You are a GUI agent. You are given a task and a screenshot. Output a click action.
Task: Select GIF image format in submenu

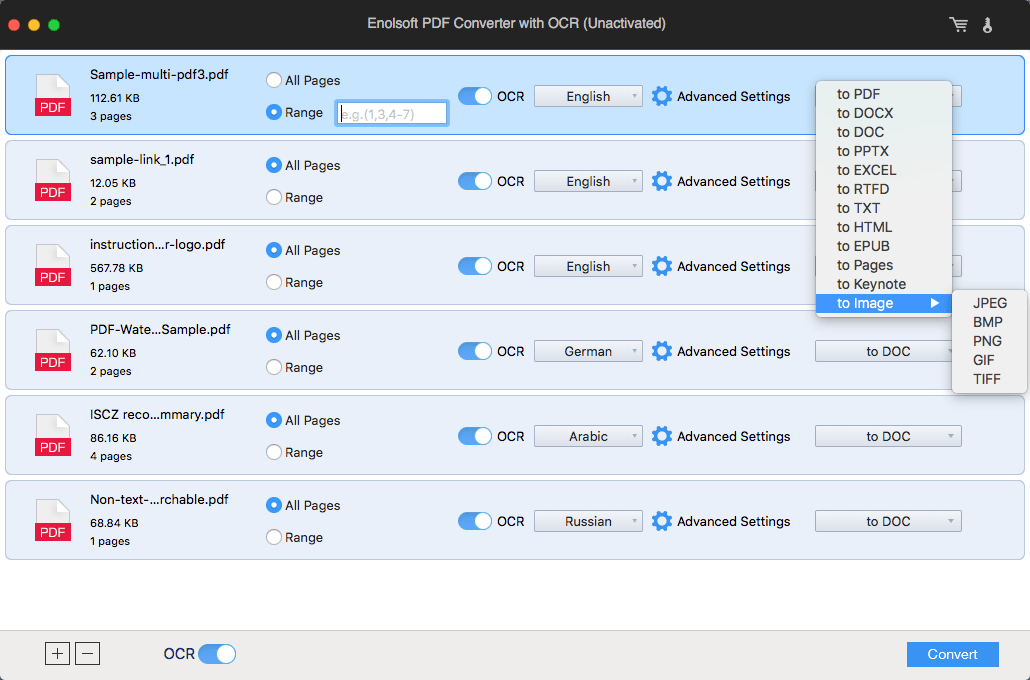(x=989, y=360)
